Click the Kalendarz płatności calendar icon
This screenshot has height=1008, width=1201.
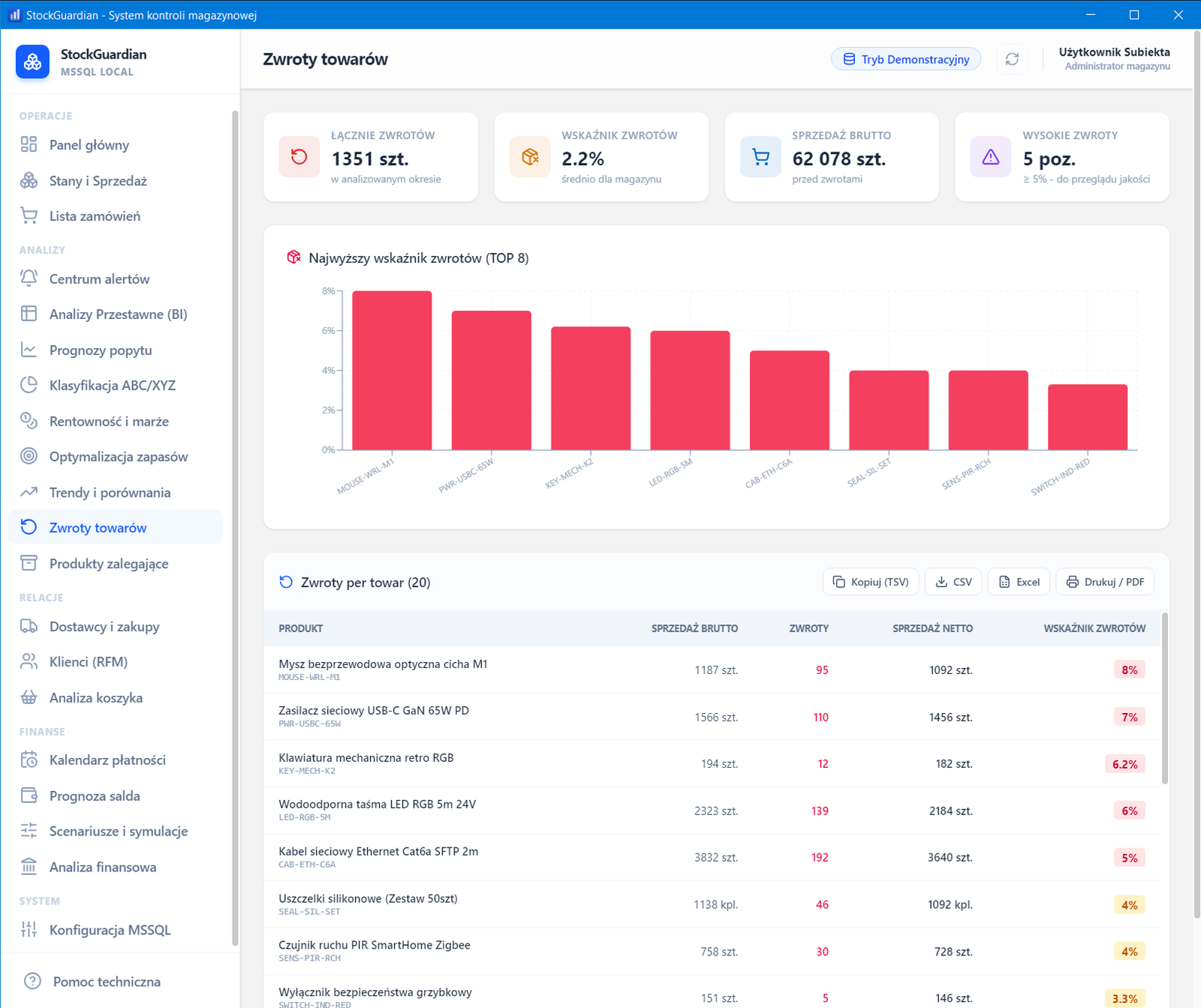click(29, 760)
